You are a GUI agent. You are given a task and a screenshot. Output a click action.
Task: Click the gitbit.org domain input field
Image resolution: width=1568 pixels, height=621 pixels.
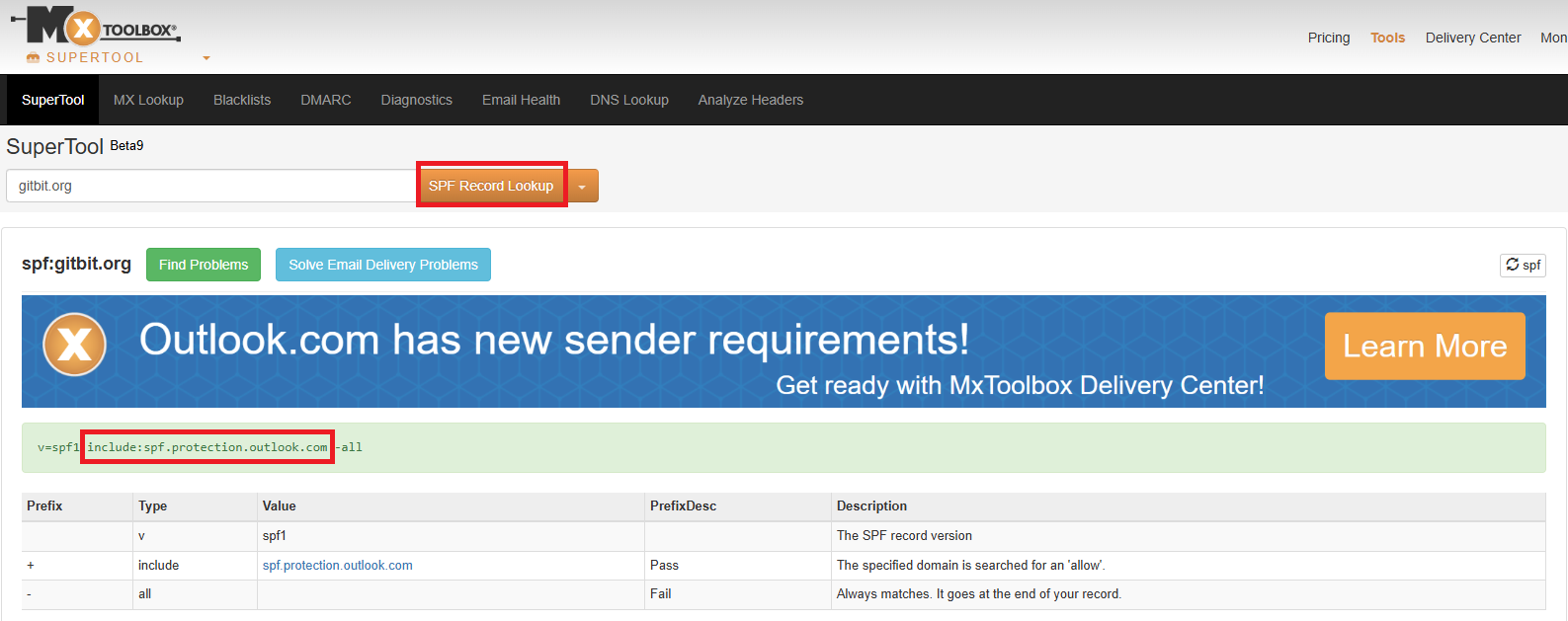pos(213,186)
